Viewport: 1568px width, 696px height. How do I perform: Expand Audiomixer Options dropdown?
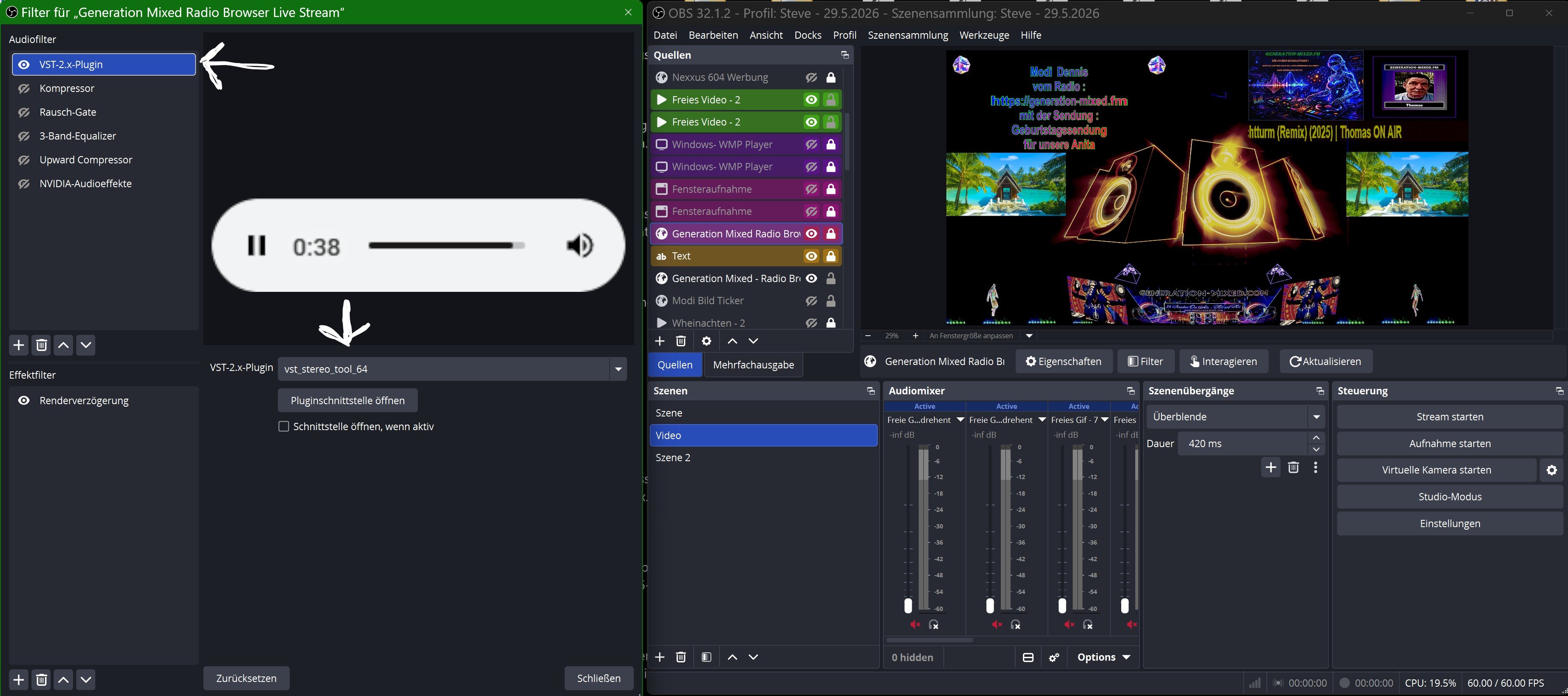[1104, 657]
